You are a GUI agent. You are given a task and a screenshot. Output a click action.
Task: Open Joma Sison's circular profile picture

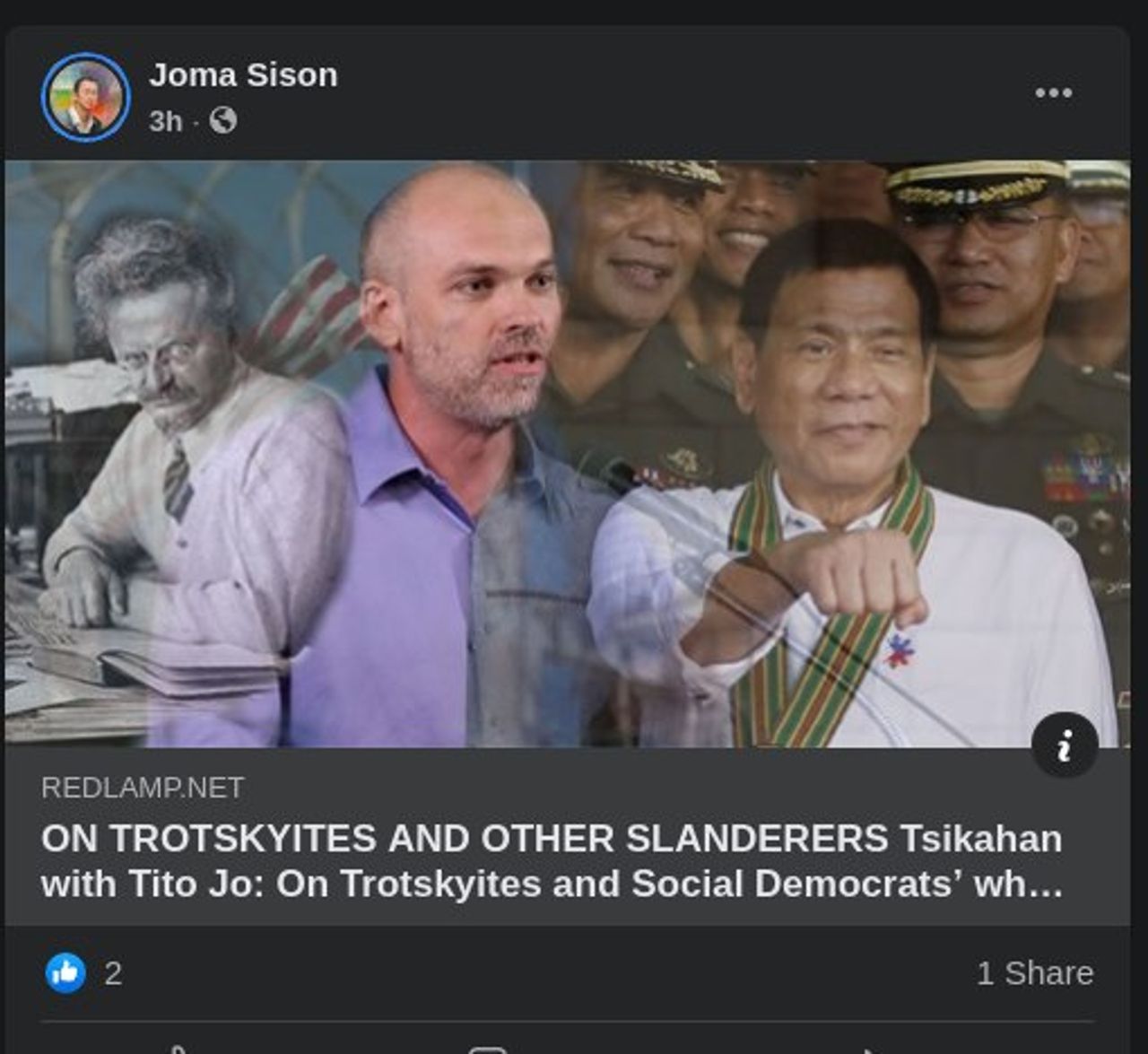pyautogui.click(x=85, y=97)
